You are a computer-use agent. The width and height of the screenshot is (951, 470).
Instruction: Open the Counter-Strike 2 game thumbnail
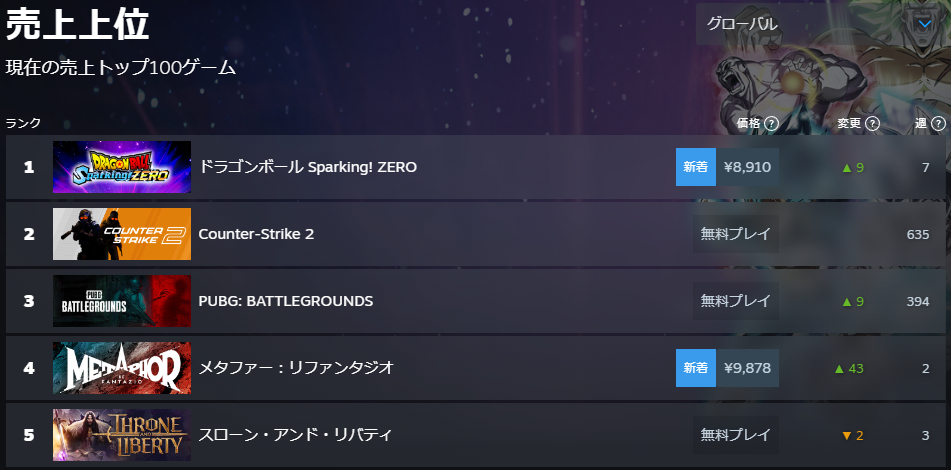pos(121,234)
